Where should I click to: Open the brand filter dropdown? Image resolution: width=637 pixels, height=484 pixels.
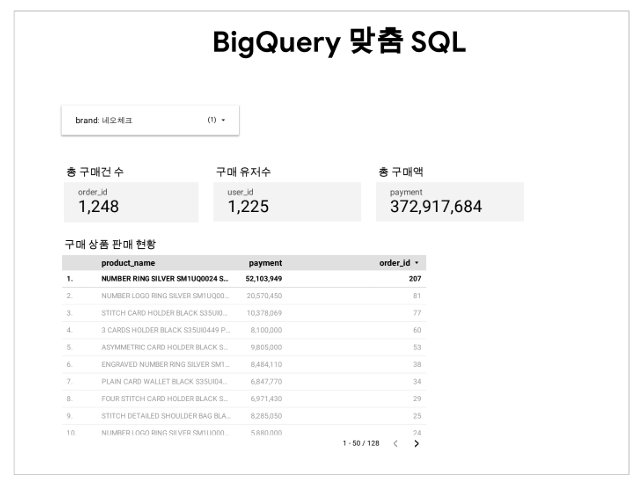click(x=150, y=120)
